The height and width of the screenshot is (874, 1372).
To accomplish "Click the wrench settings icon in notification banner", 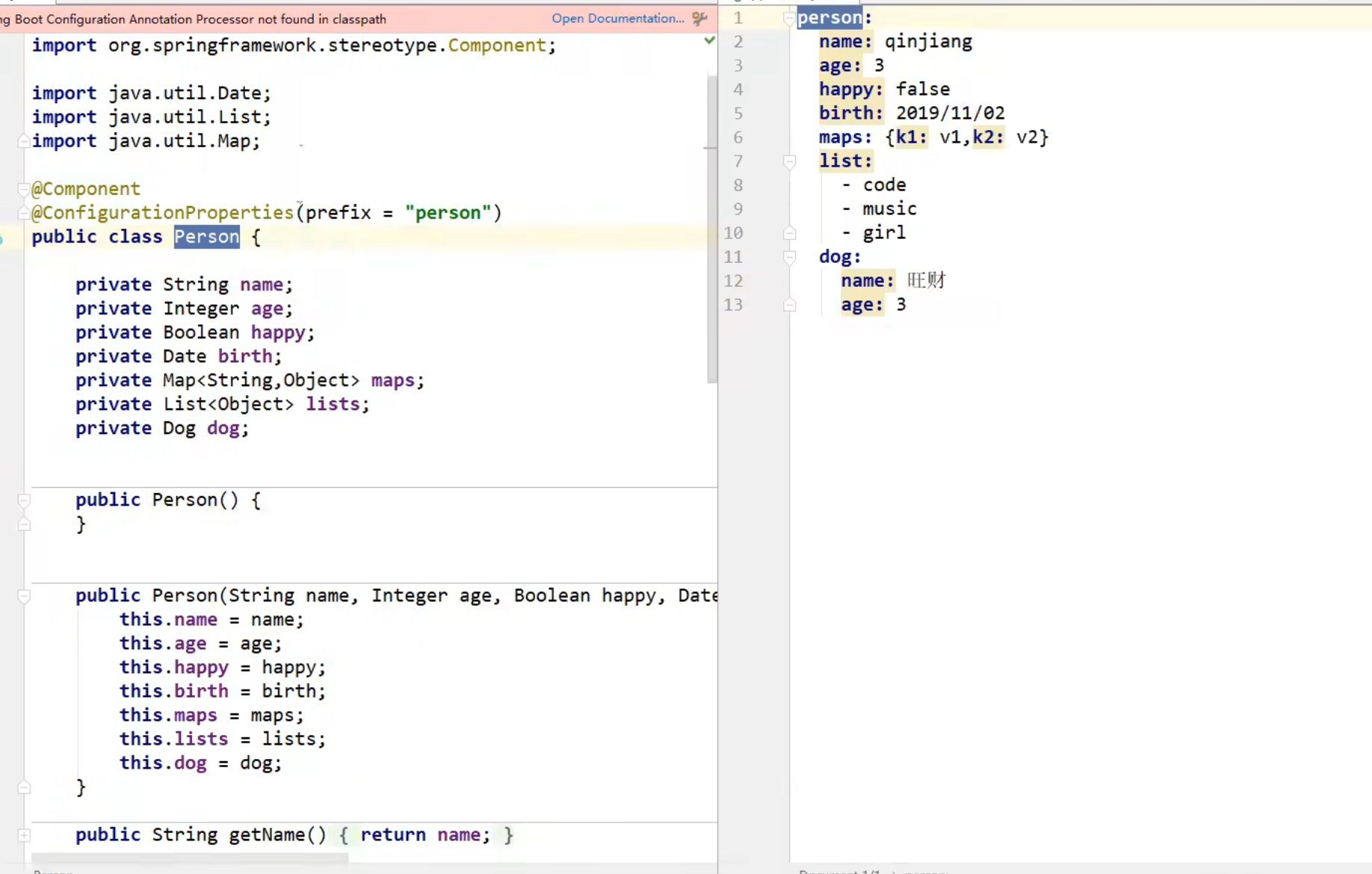I will (699, 19).
